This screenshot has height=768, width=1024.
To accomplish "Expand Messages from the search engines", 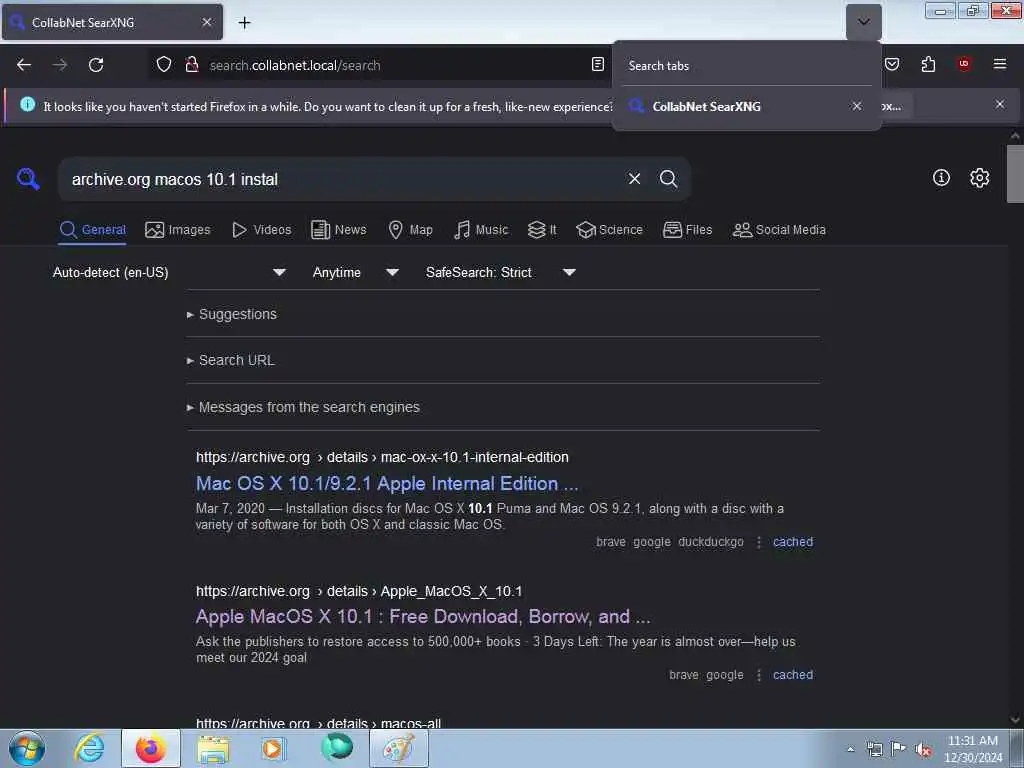I will tap(303, 408).
